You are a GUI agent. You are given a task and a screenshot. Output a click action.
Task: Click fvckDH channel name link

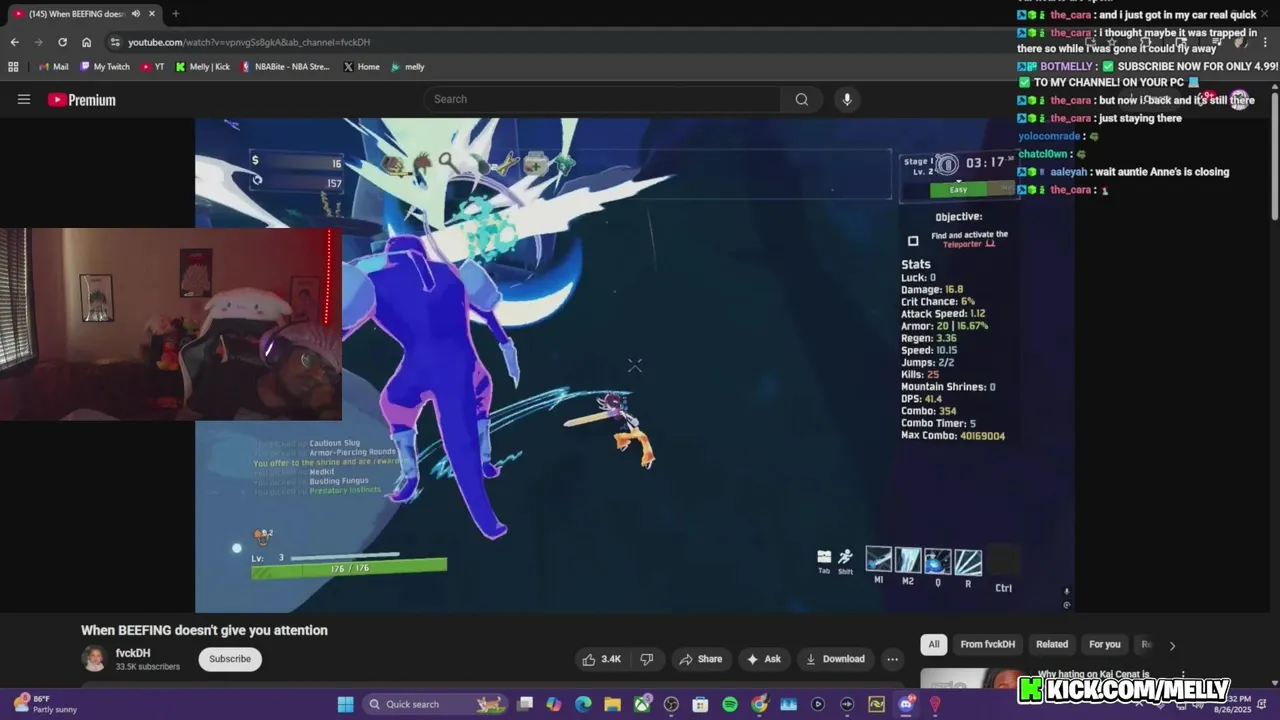(133, 653)
